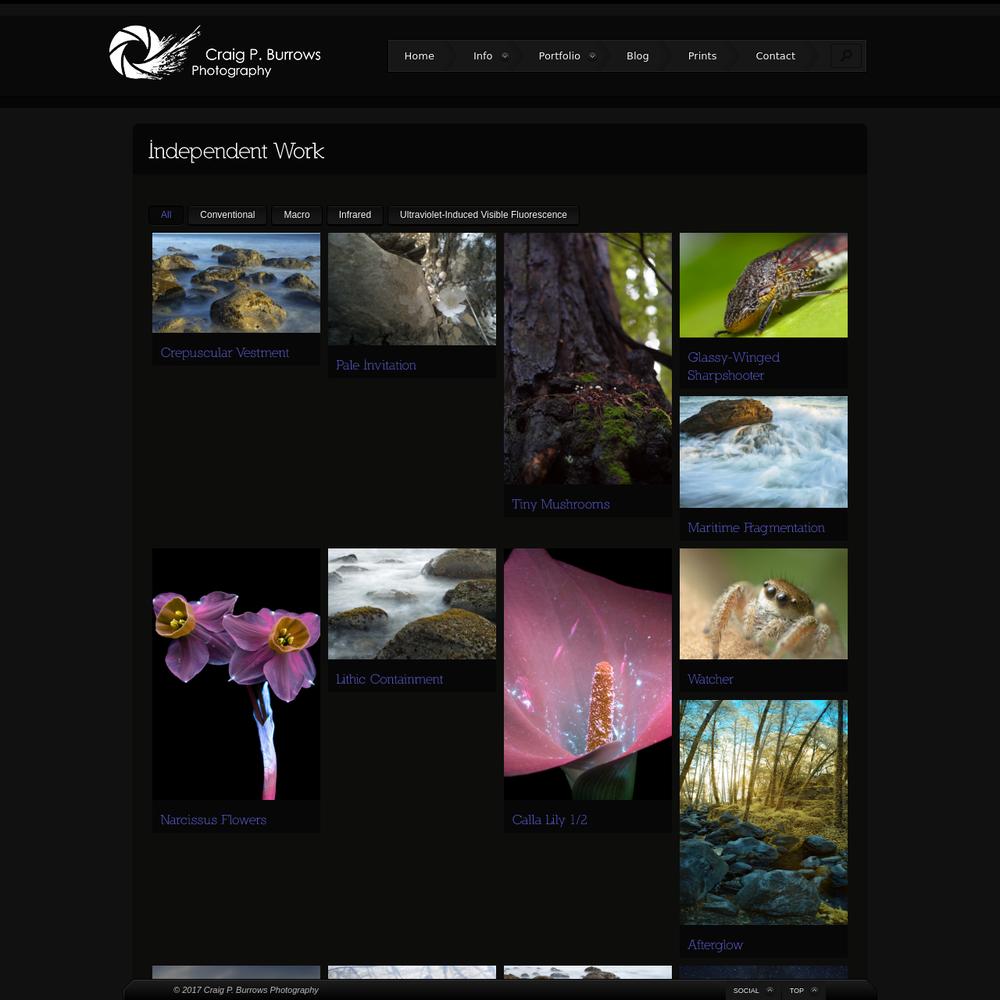Viewport: 1000px width, 1000px height.
Task: Click the Afterglow title link
Action: click(x=715, y=945)
